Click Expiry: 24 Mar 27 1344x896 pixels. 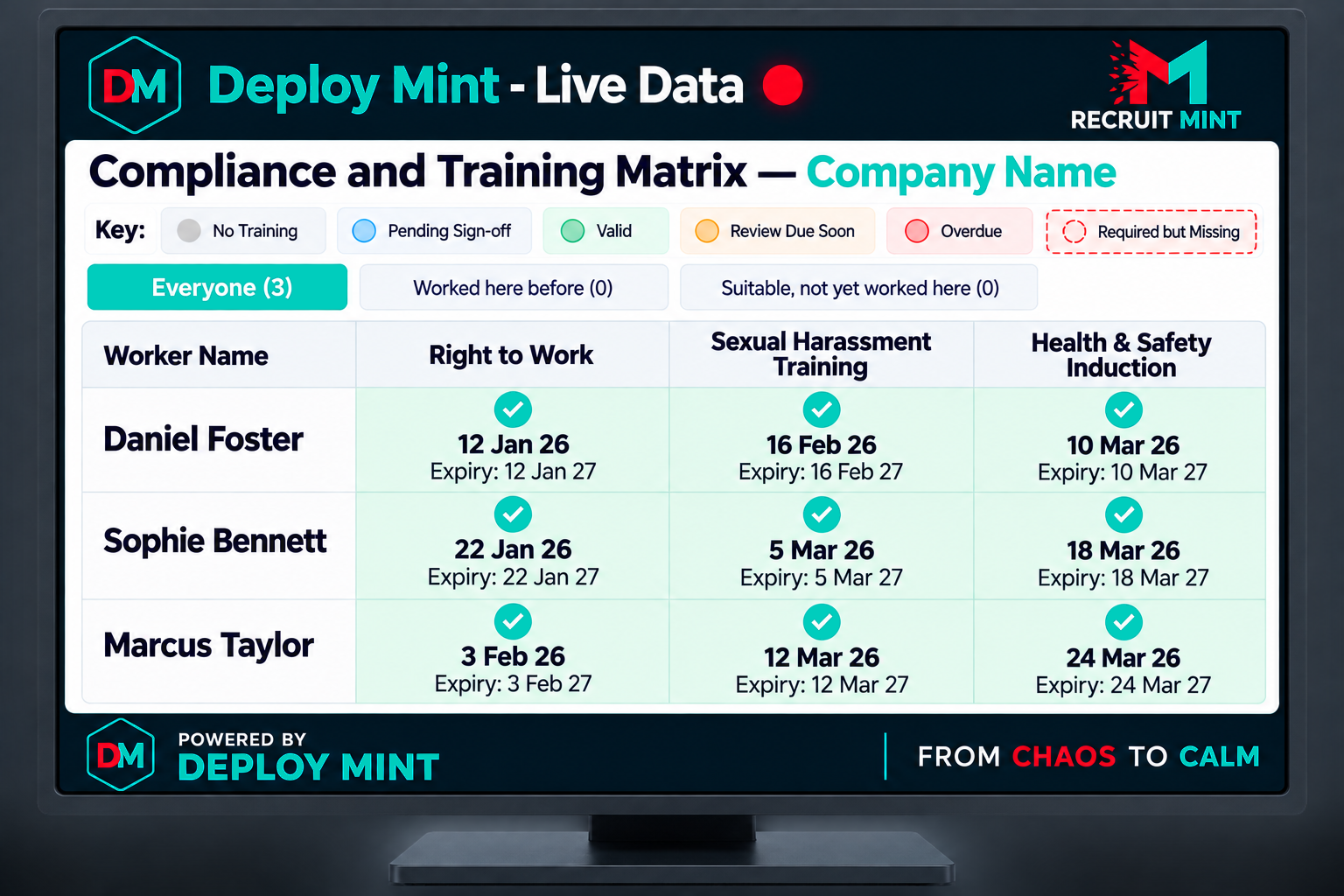(x=1123, y=685)
